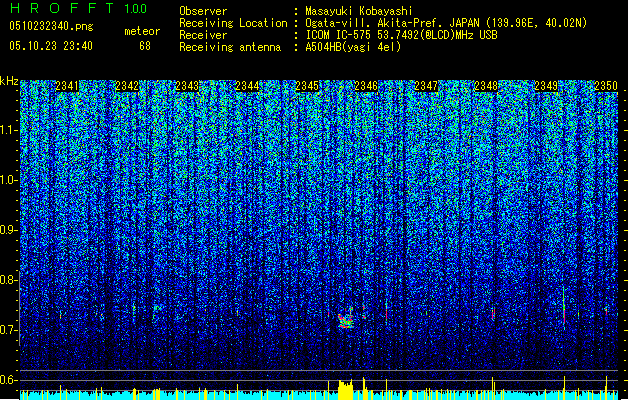Screen dimensions: 629x400
Task: Select the filename 0510232340.png
Action: (x=51, y=26)
